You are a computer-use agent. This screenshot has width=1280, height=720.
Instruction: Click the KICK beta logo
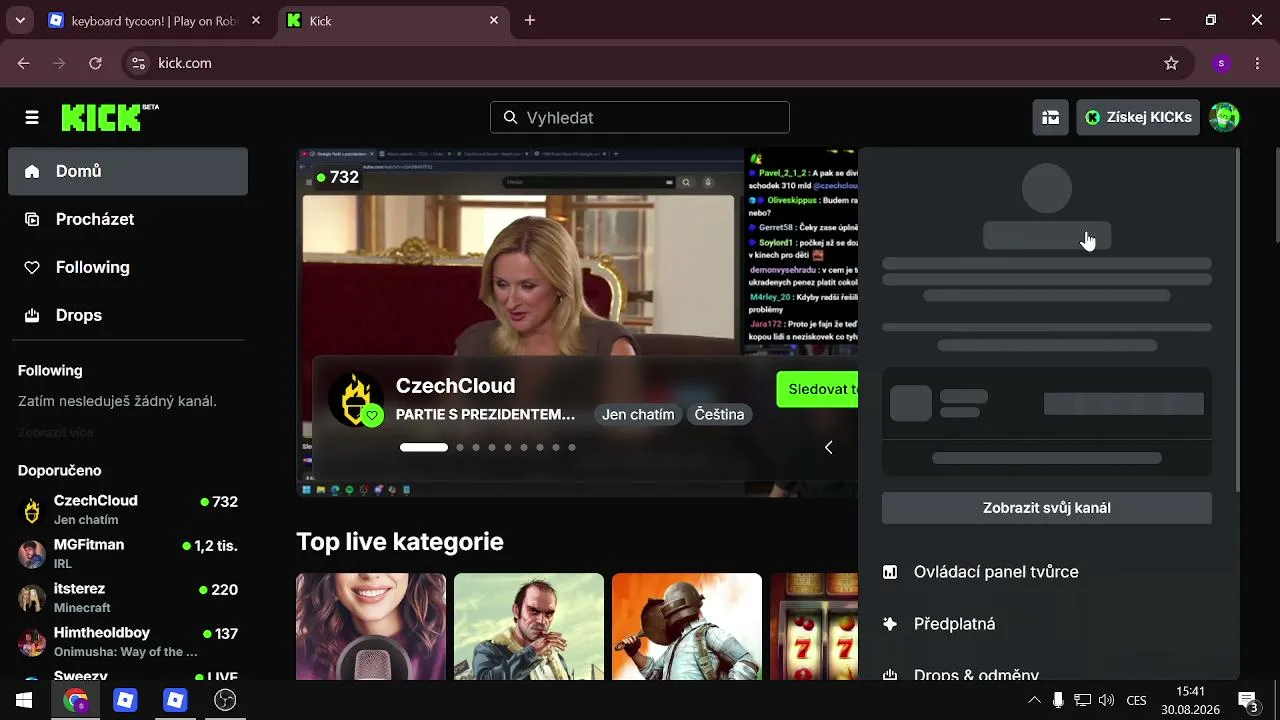tap(110, 117)
